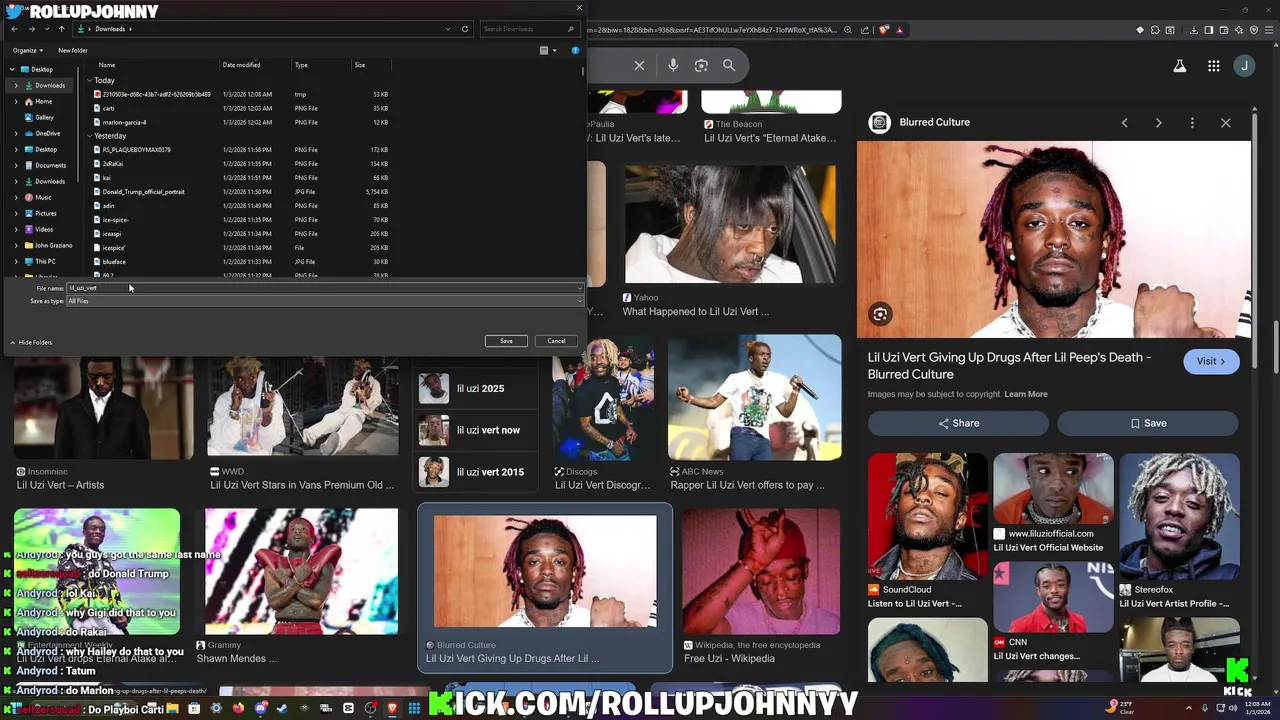Screen dimensions: 1280x720
Task: Click Hide Folders toggle
Action: (31, 342)
